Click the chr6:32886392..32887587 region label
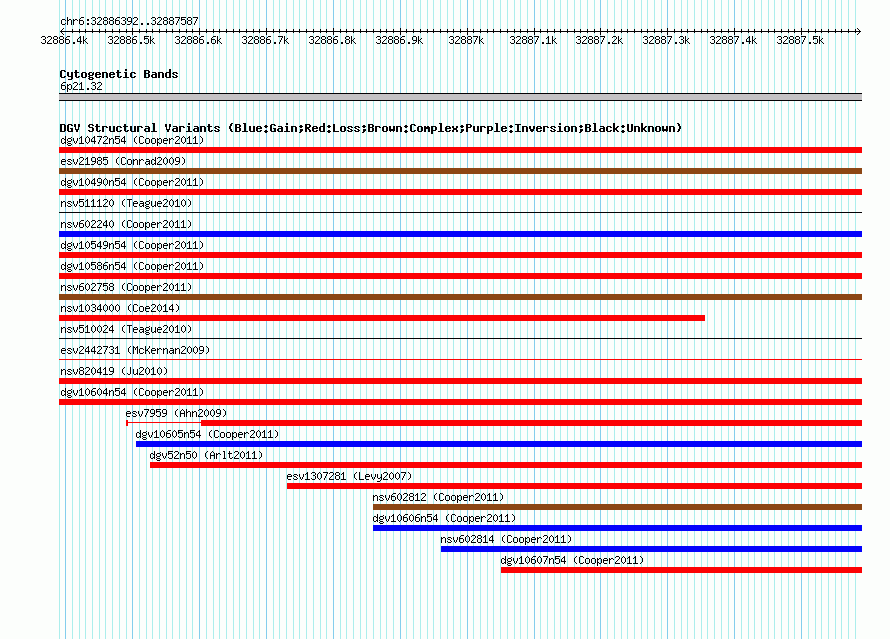 pyautogui.click(x=129, y=22)
